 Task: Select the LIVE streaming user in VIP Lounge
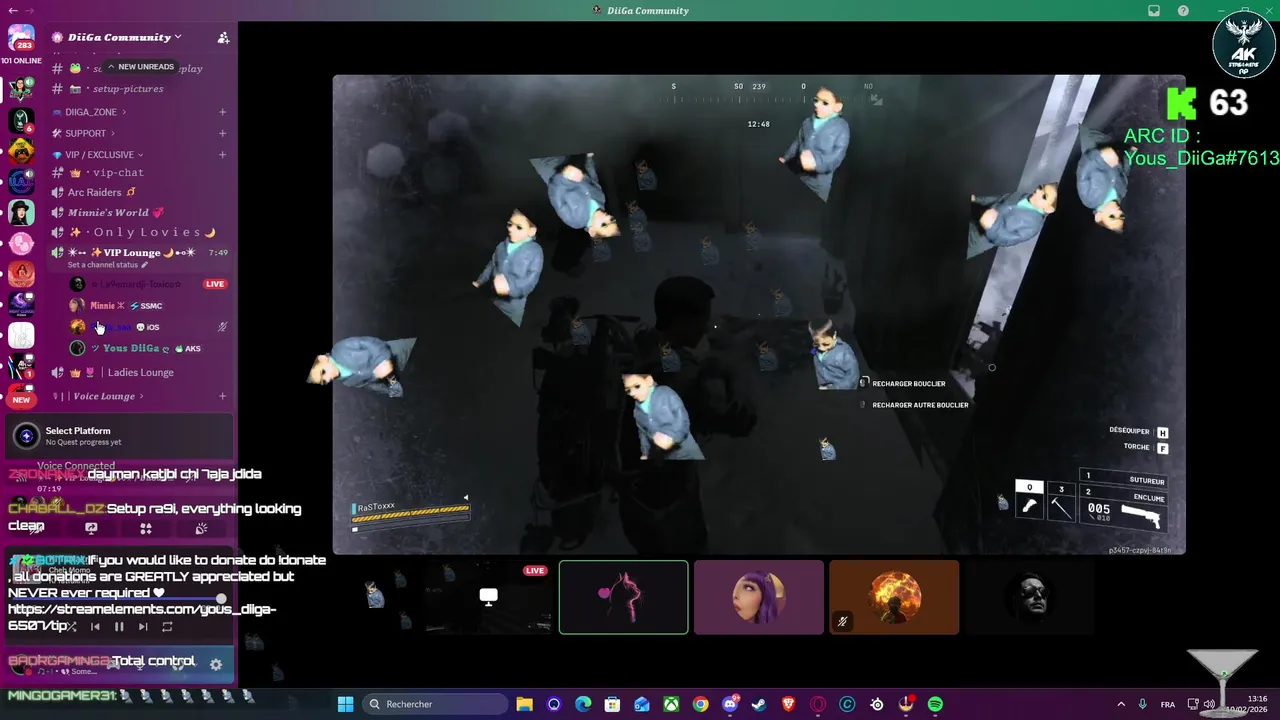148,284
